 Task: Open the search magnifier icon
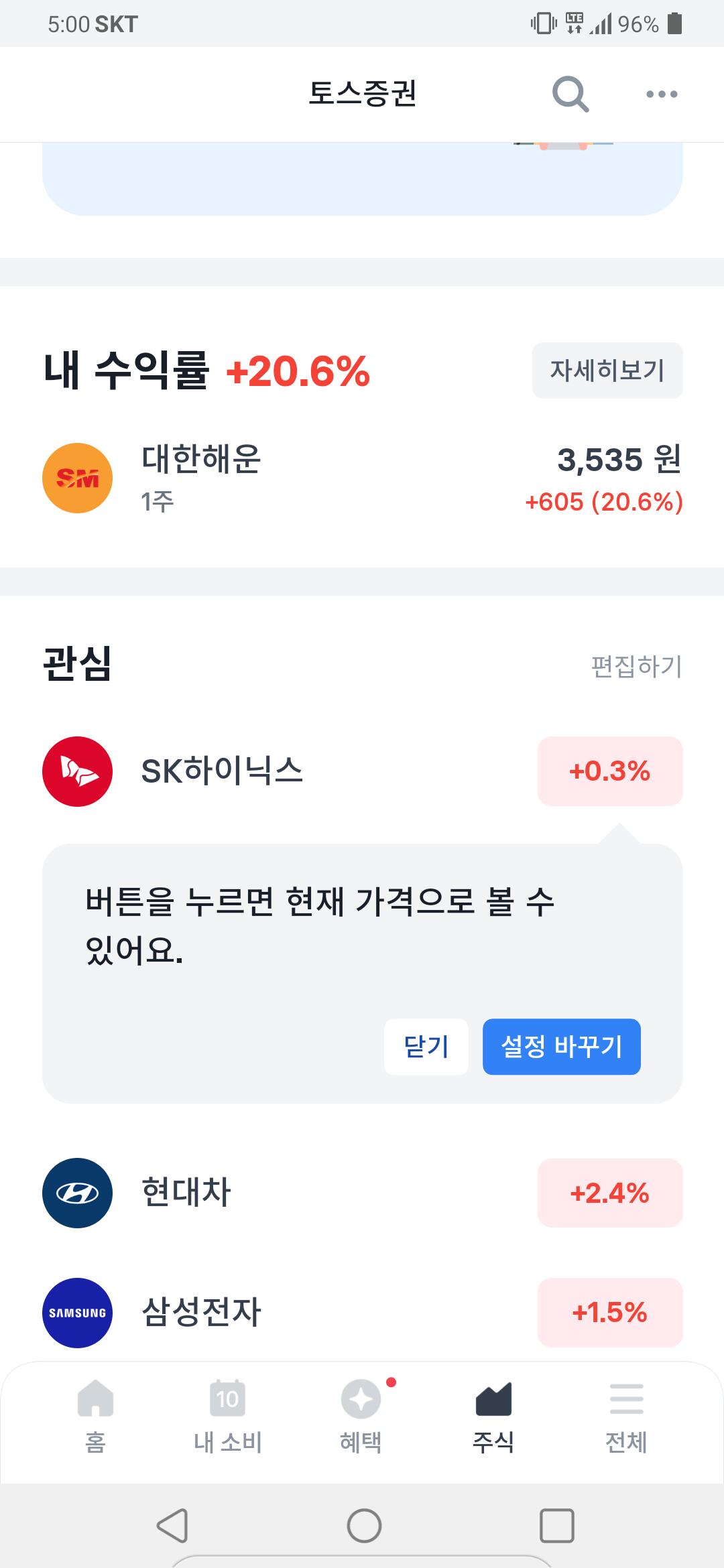click(570, 94)
